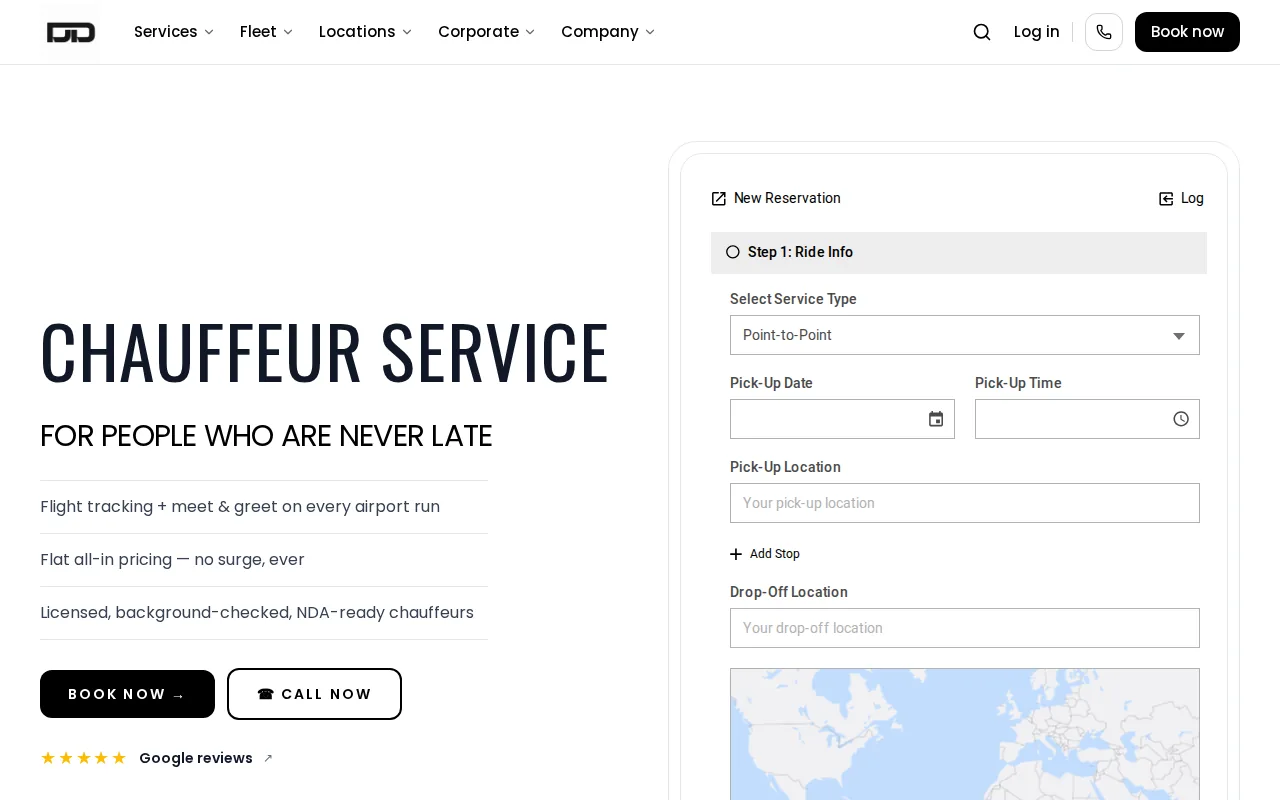This screenshot has height=800, width=1280.
Task: Click 'FOR PEOPLE WHO ARE NEVER LATE' text
Action: (266, 436)
